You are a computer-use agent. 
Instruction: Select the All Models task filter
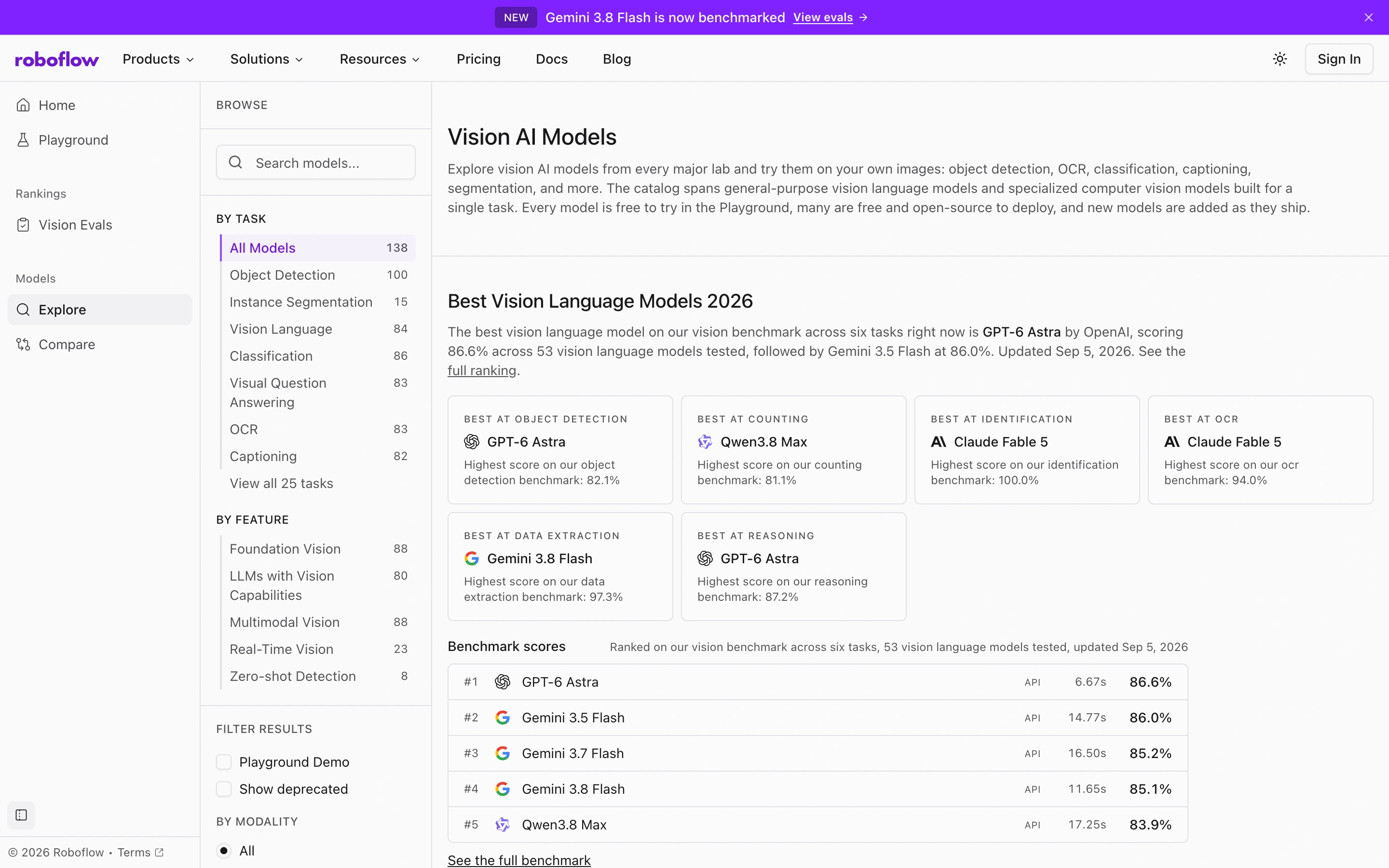tap(318, 248)
